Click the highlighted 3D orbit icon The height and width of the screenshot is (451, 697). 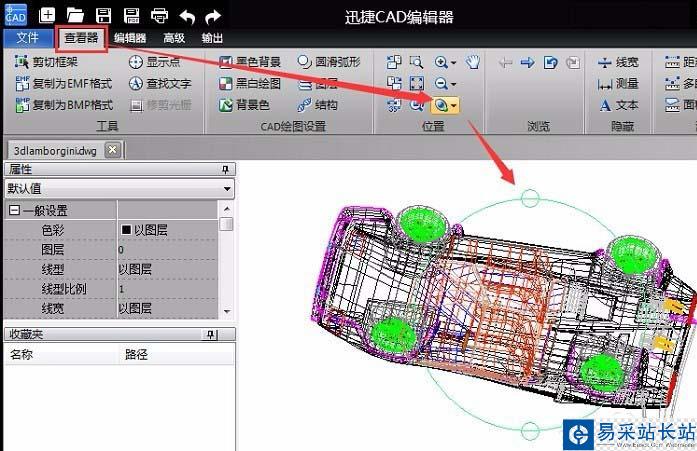point(441,105)
